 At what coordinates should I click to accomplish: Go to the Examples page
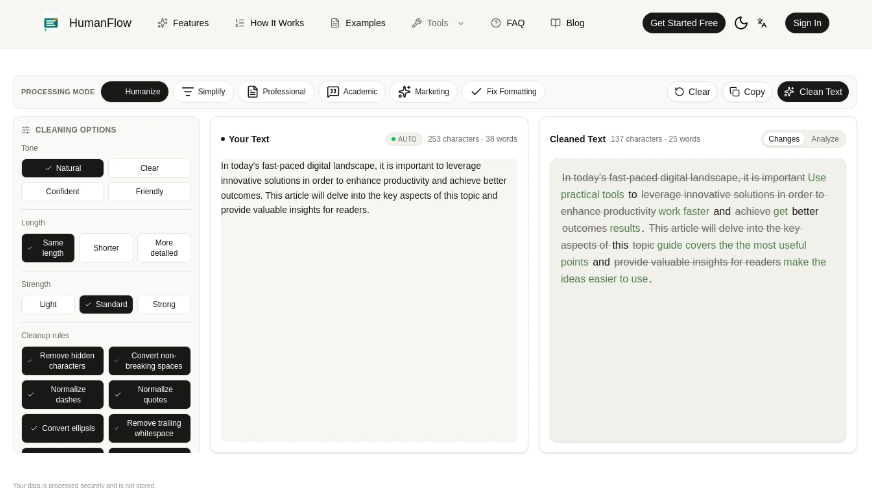pos(358,23)
